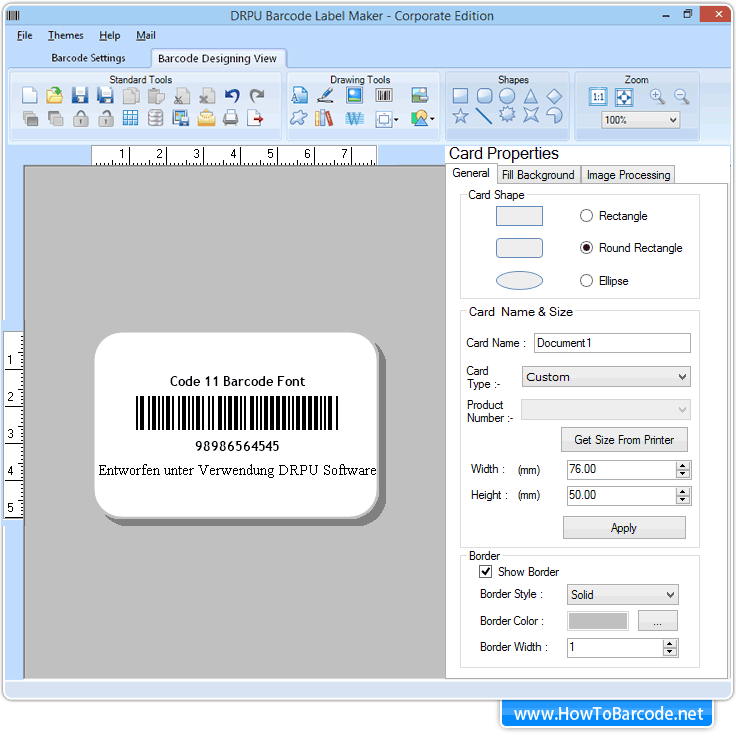Decrease the Height value stepper
736x734 pixels.
683,499
